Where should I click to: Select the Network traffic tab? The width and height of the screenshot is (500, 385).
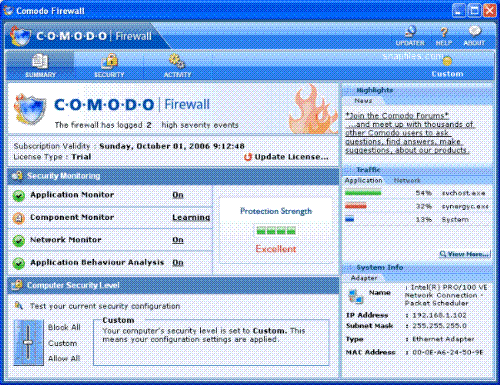click(407, 180)
